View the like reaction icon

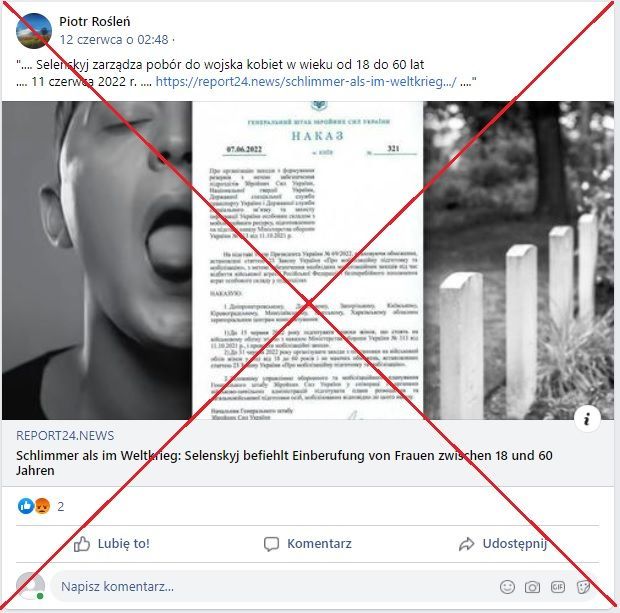click(x=26, y=506)
